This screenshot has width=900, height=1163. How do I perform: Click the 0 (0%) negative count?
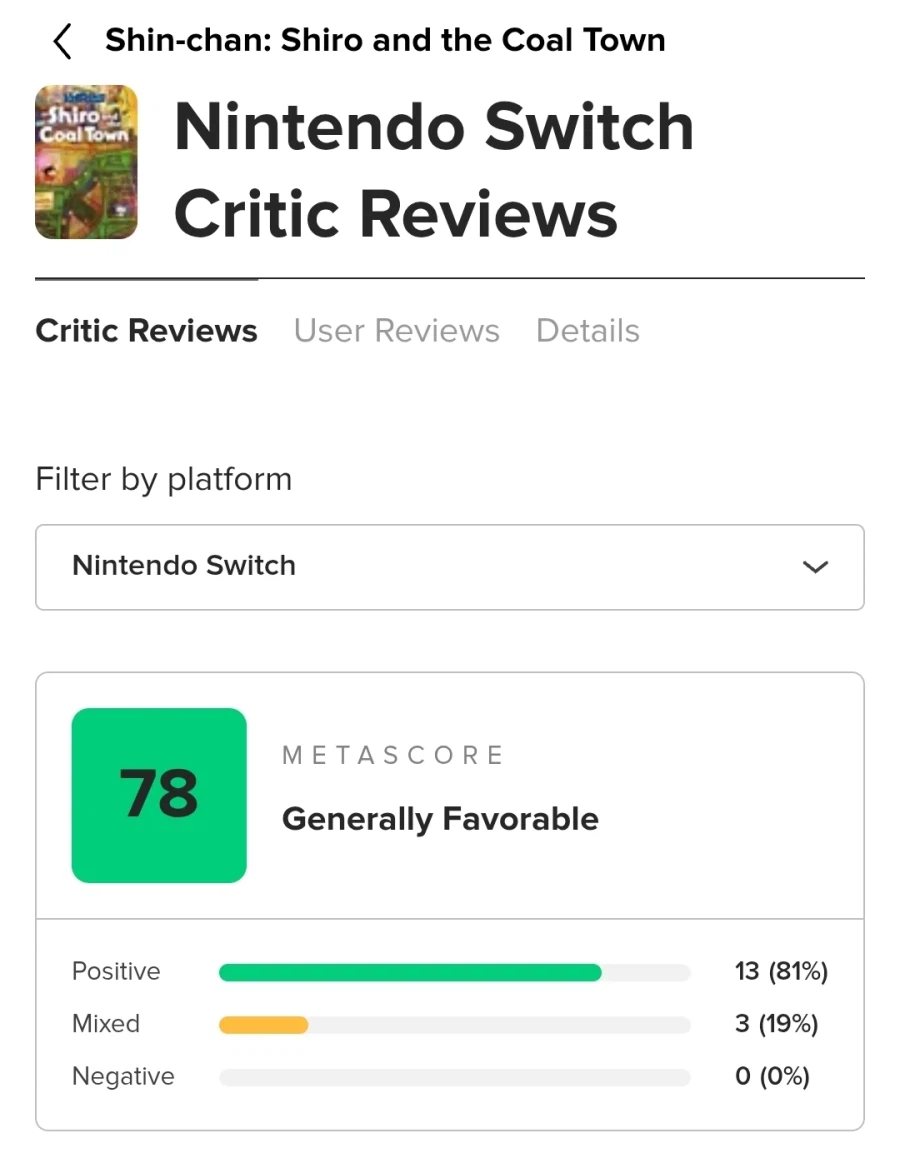772,1077
